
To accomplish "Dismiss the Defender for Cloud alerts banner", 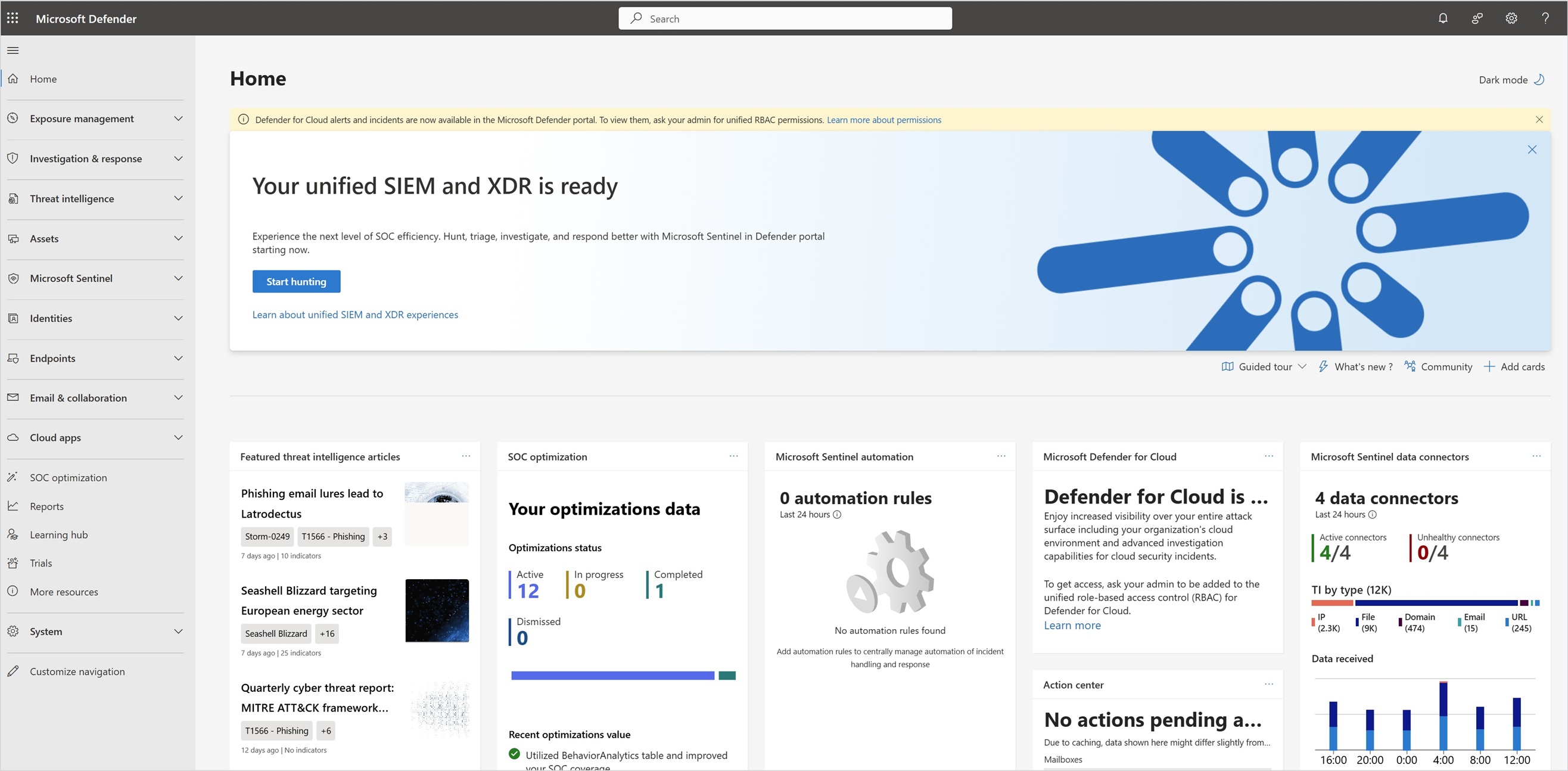I will pos(1539,119).
